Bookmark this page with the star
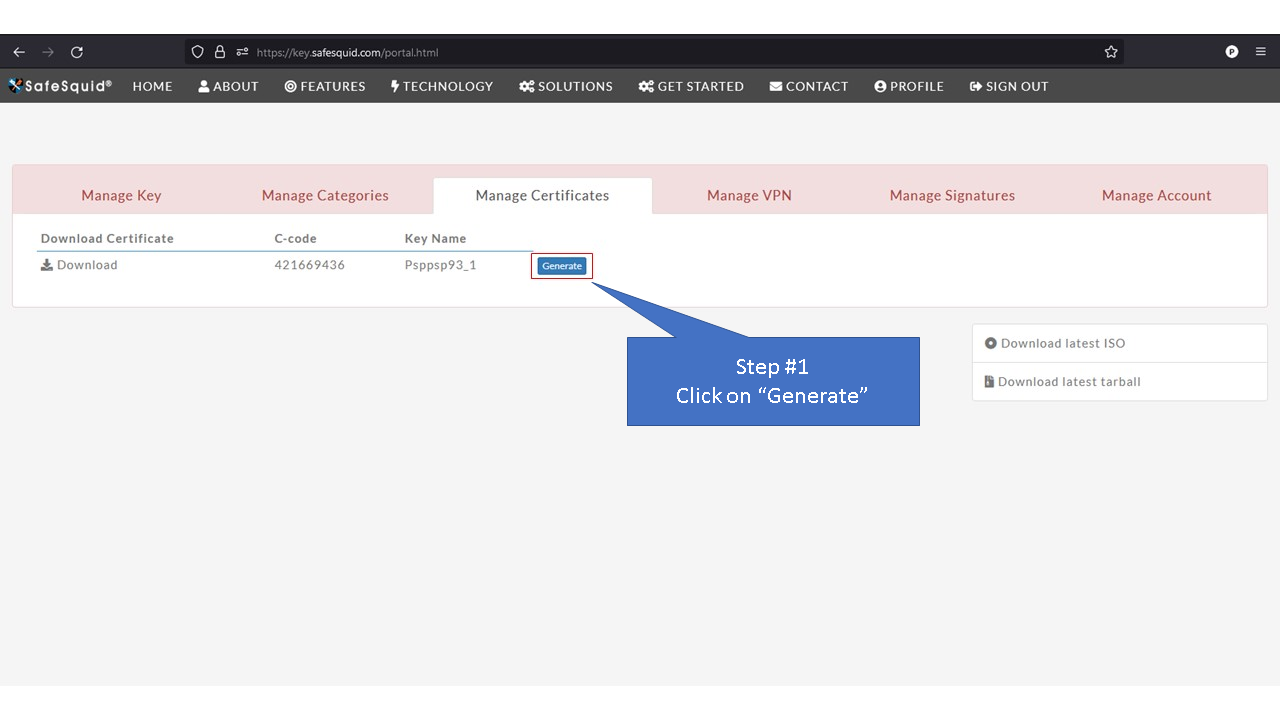 pyautogui.click(x=1110, y=51)
